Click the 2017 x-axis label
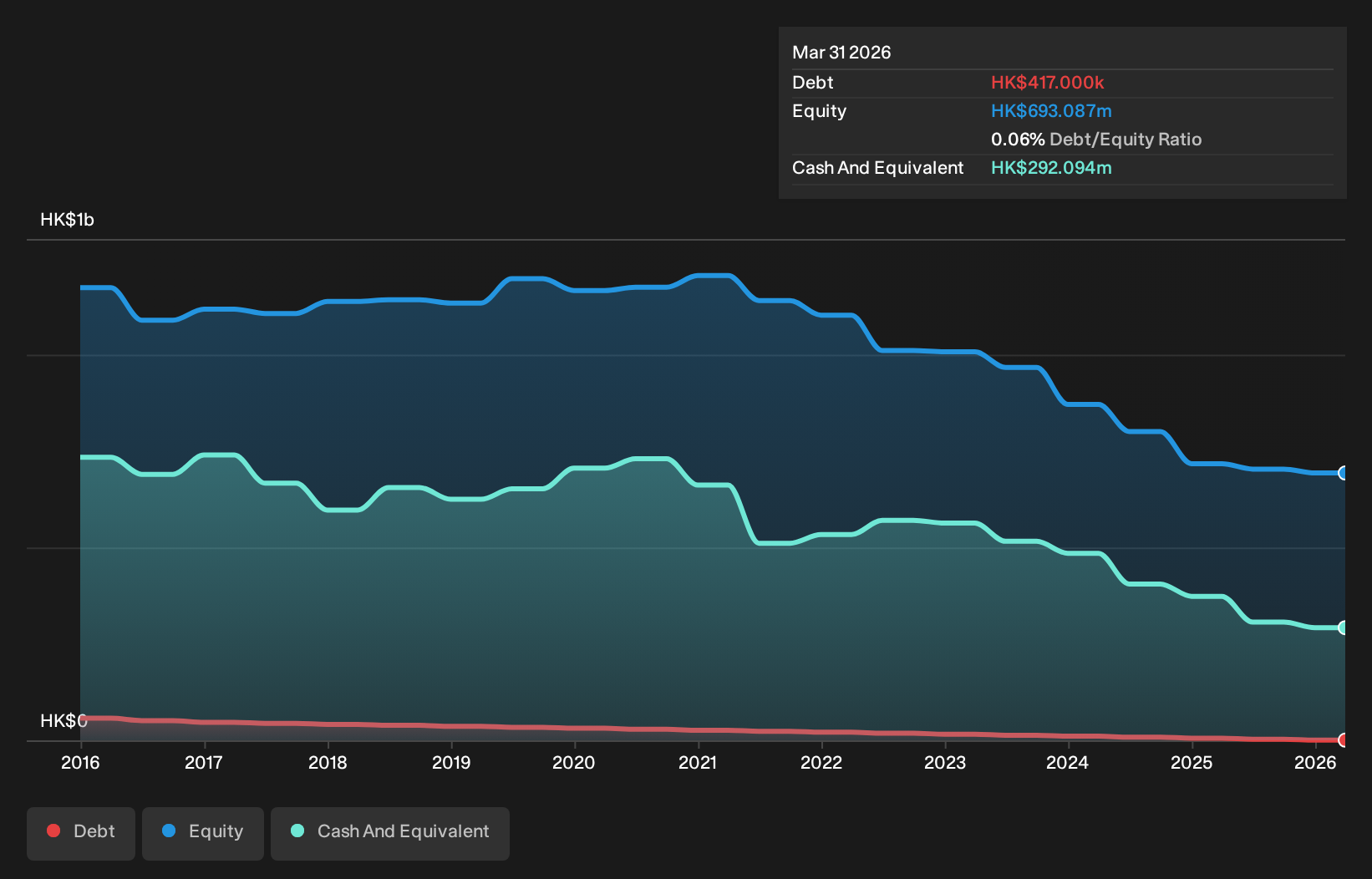 pyautogui.click(x=204, y=762)
